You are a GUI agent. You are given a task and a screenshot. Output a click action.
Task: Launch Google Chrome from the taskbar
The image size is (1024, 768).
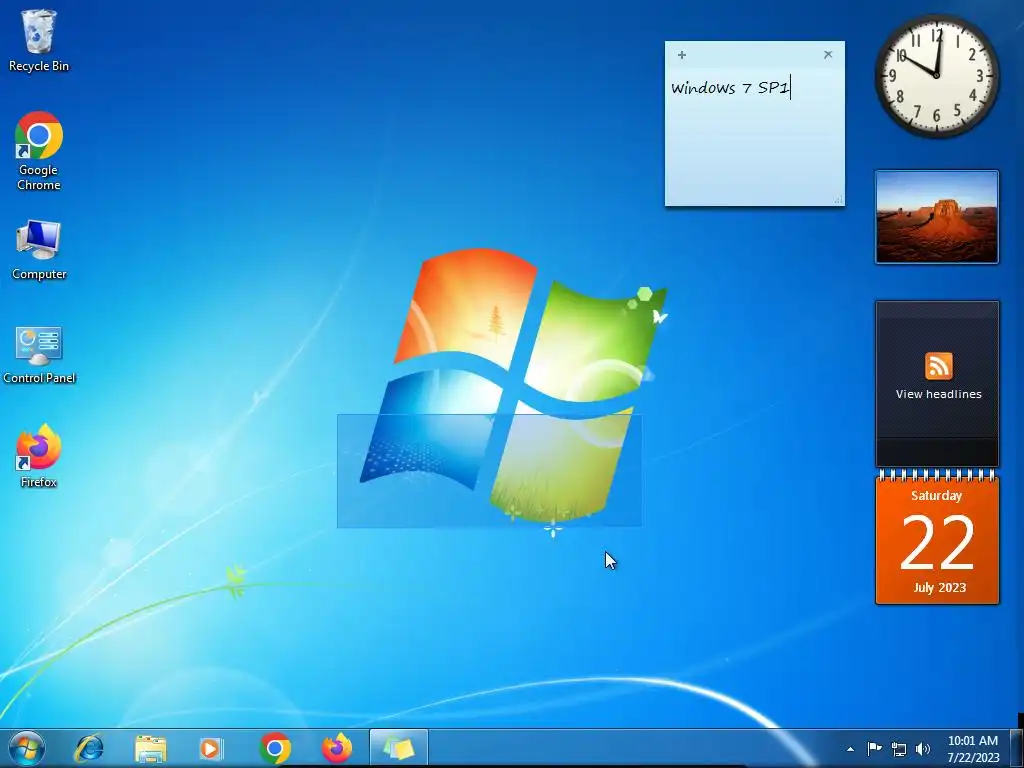(x=275, y=748)
